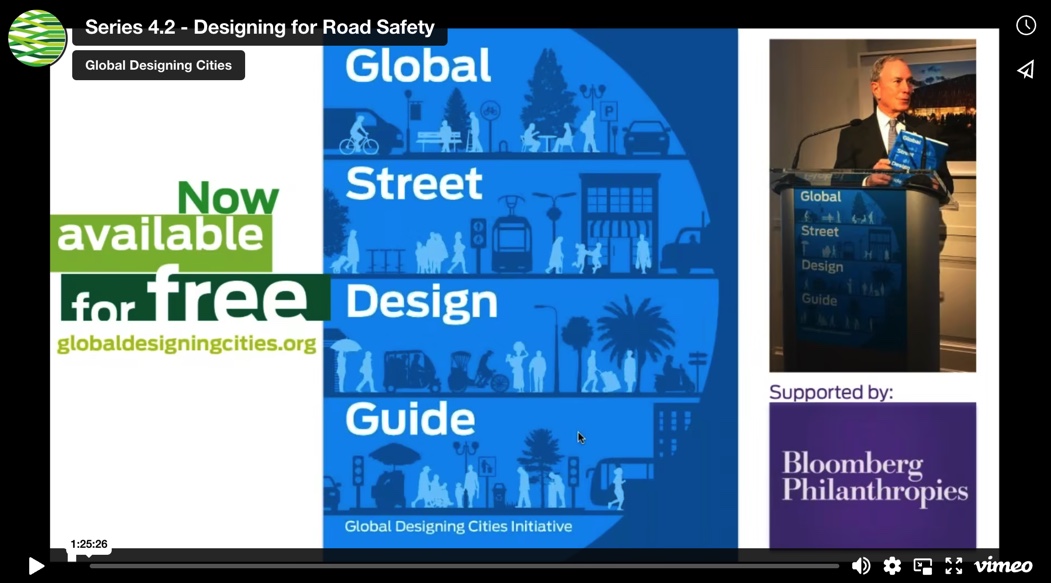Add video to Watch Later
This screenshot has width=1051, height=583.
click(x=1026, y=26)
